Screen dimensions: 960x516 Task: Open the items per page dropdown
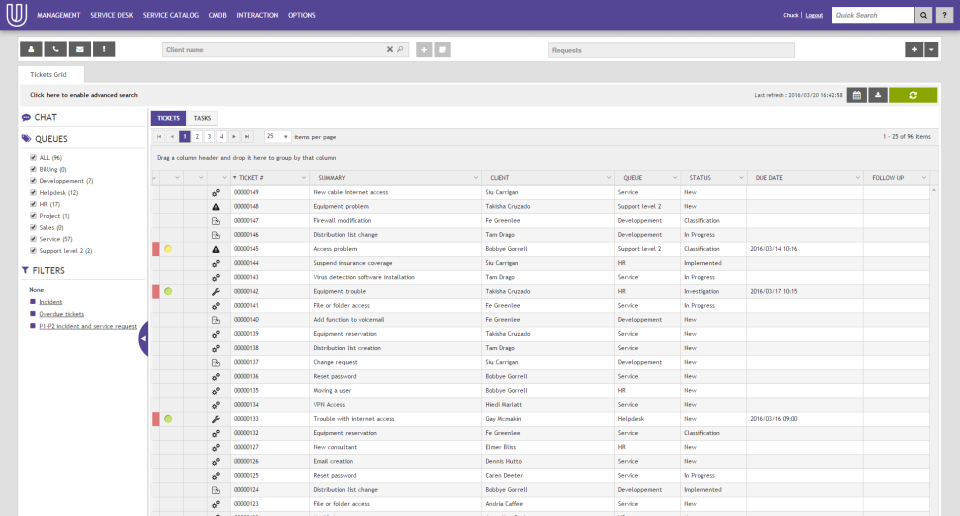pos(277,136)
